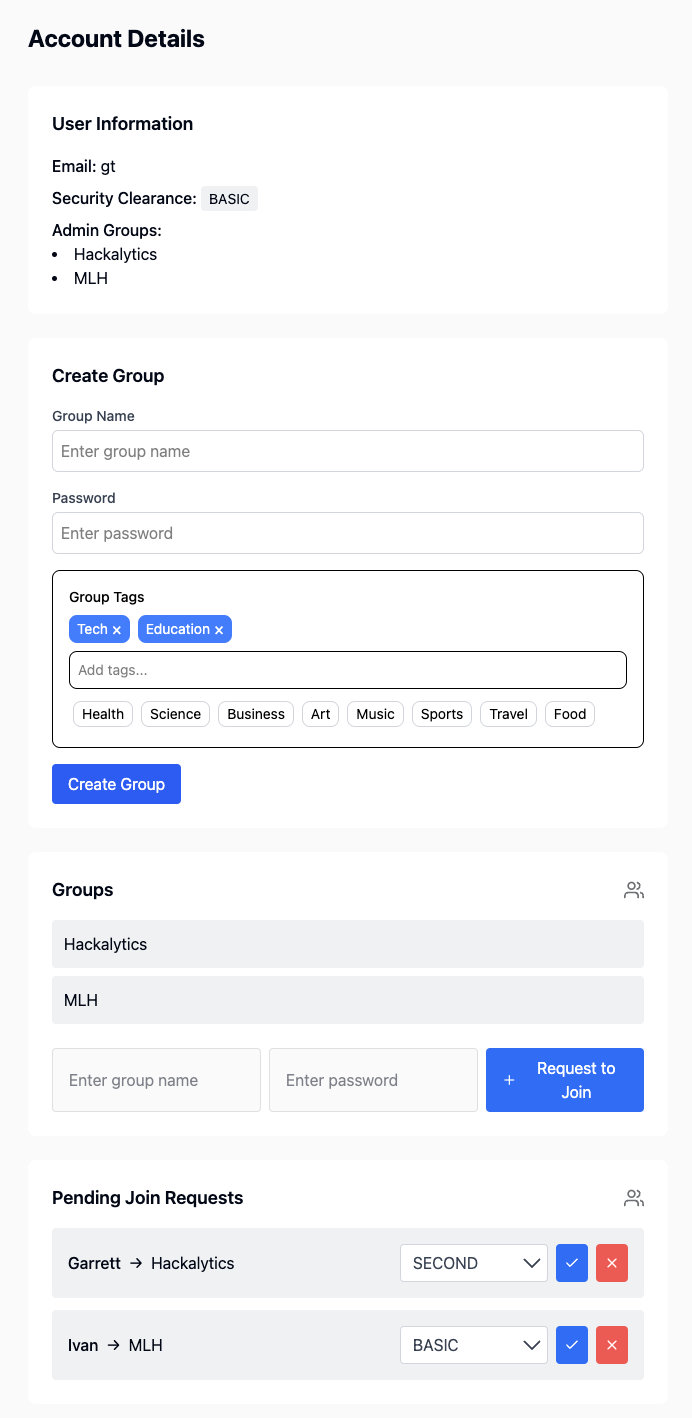Click the users icon in Groups header

[x=633, y=890]
